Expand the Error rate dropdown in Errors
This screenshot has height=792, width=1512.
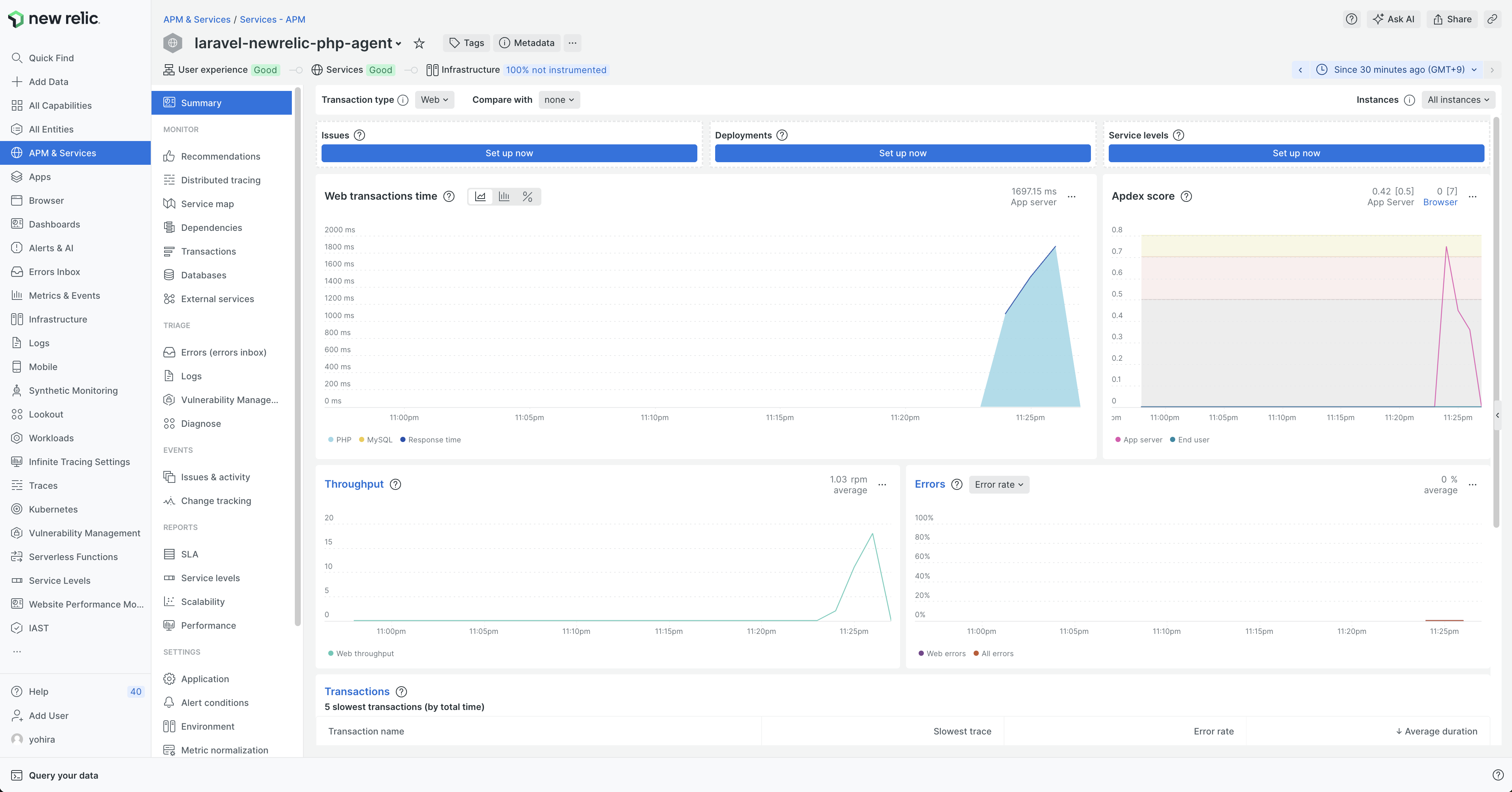coord(999,485)
